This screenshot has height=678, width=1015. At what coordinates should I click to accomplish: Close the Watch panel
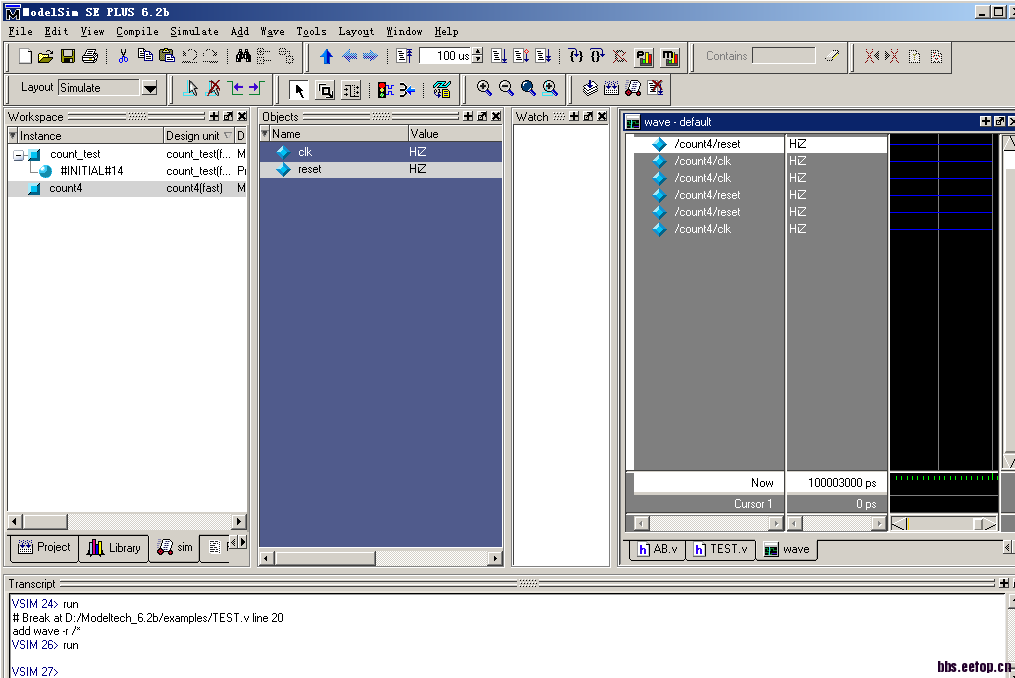(602, 117)
